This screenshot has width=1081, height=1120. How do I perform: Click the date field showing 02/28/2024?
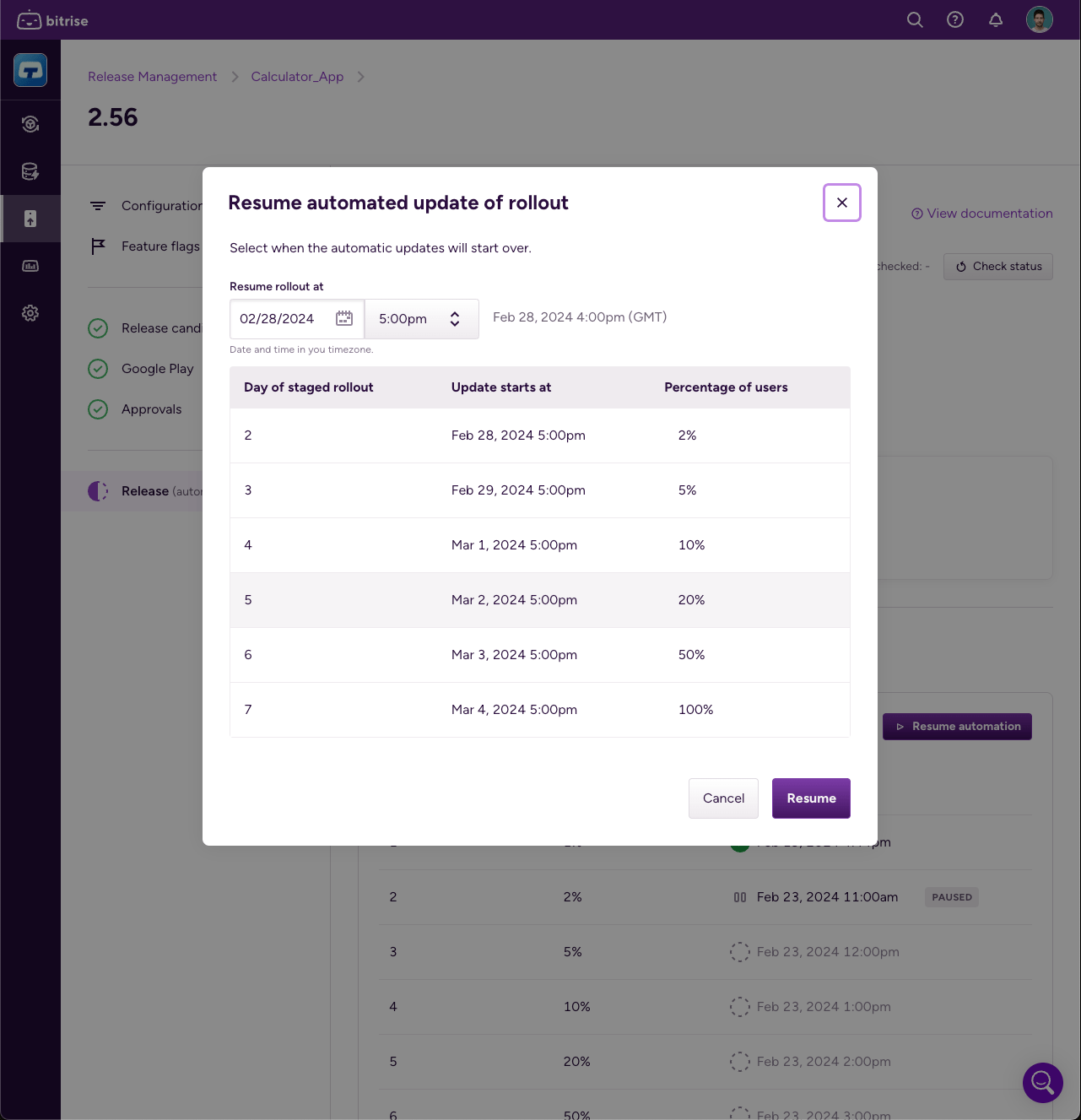(x=278, y=319)
